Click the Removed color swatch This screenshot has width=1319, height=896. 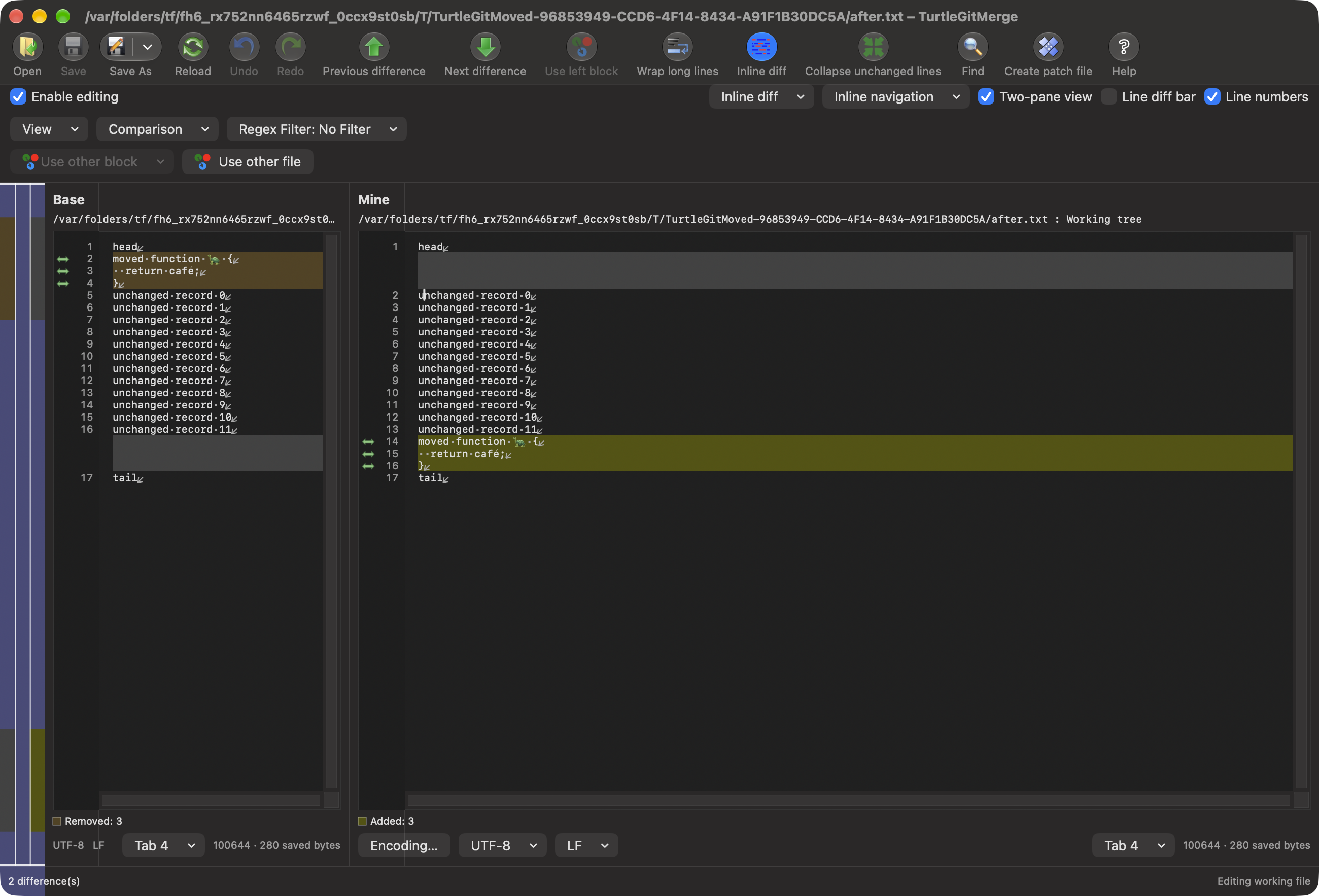(57, 821)
